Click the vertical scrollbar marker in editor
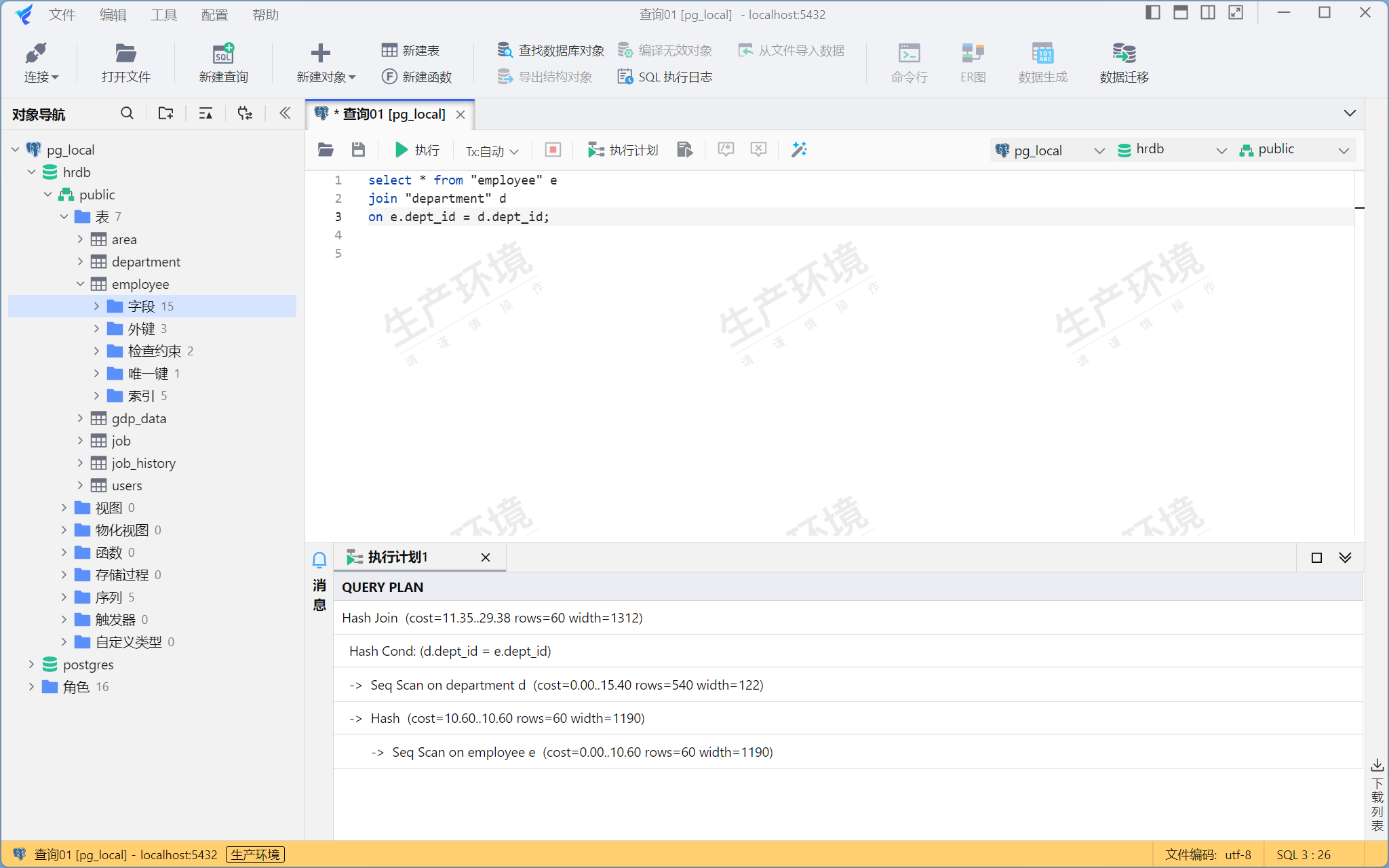This screenshot has width=1389, height=868. 1359,208
